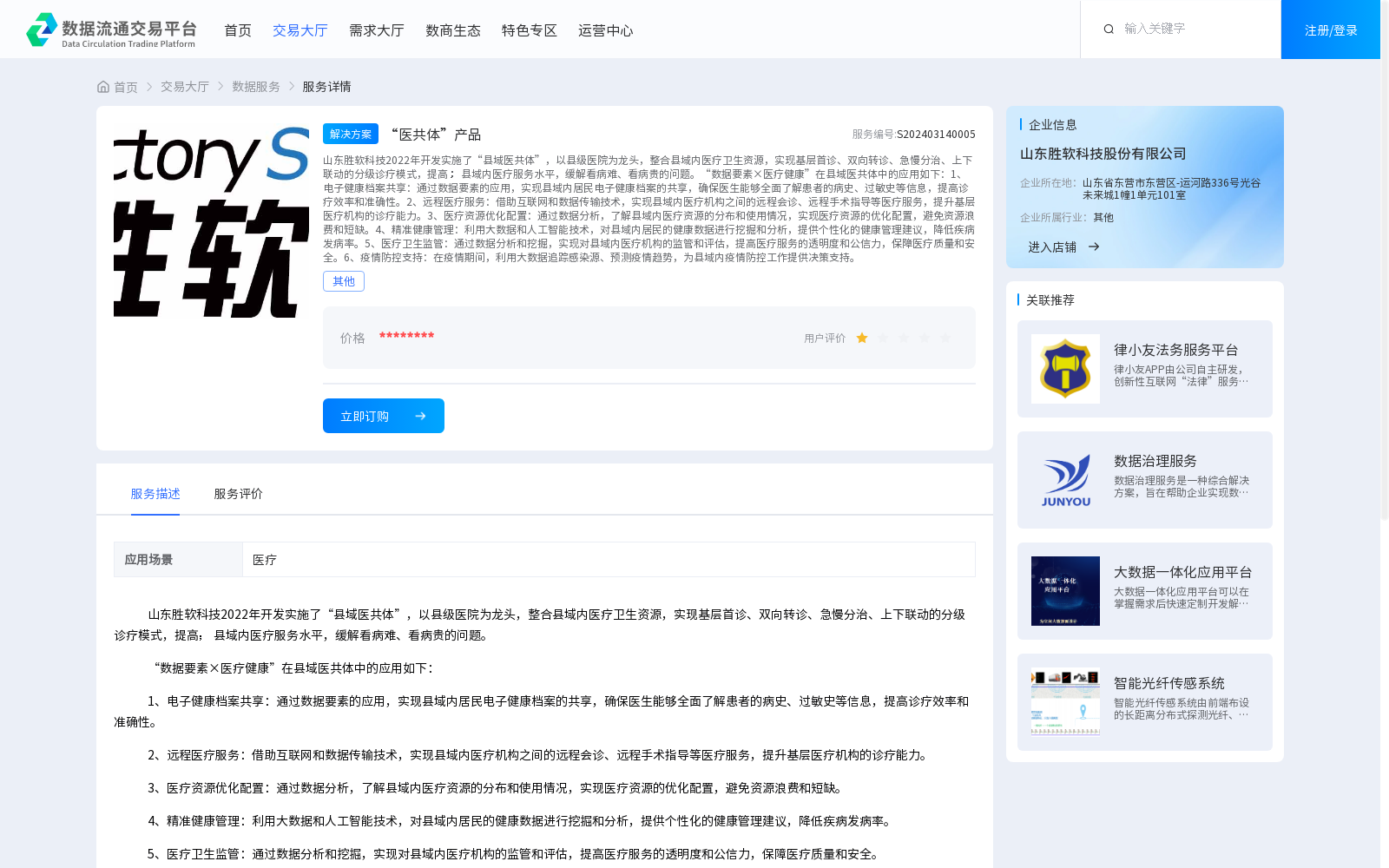Open the JUNYOU 数据治理服务 logo
Image resolution: width=1389 pixels, height=868 pixels.
(x=1065, y=480)
